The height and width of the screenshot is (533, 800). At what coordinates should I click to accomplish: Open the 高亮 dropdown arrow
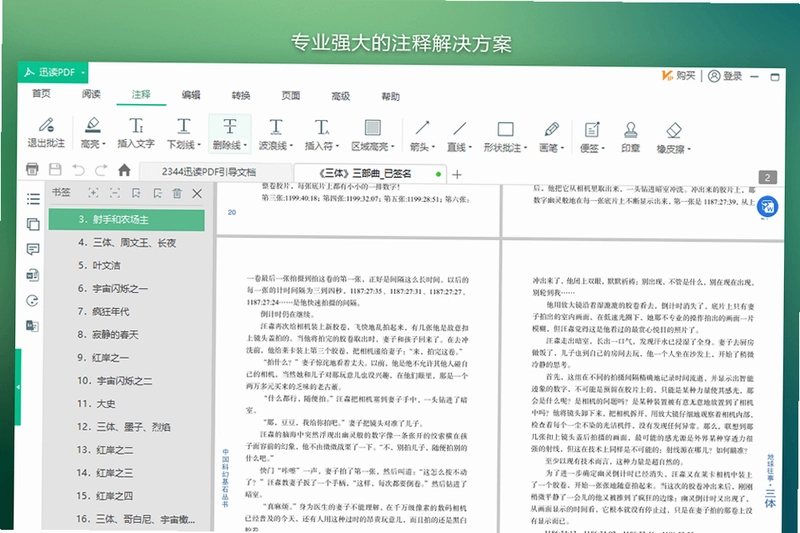[x=104, y=144]
